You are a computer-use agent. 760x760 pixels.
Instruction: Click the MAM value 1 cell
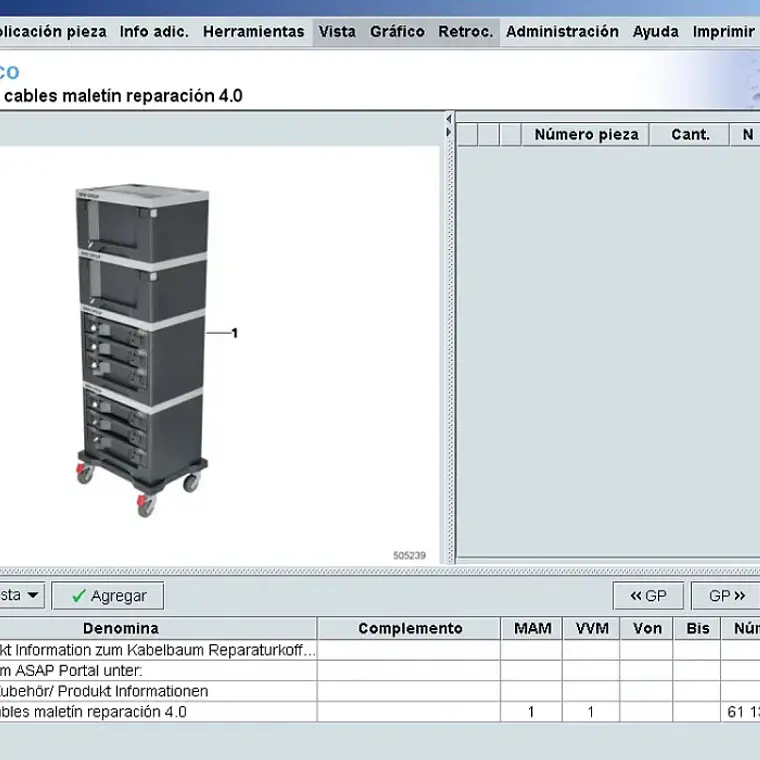point(531,712)
